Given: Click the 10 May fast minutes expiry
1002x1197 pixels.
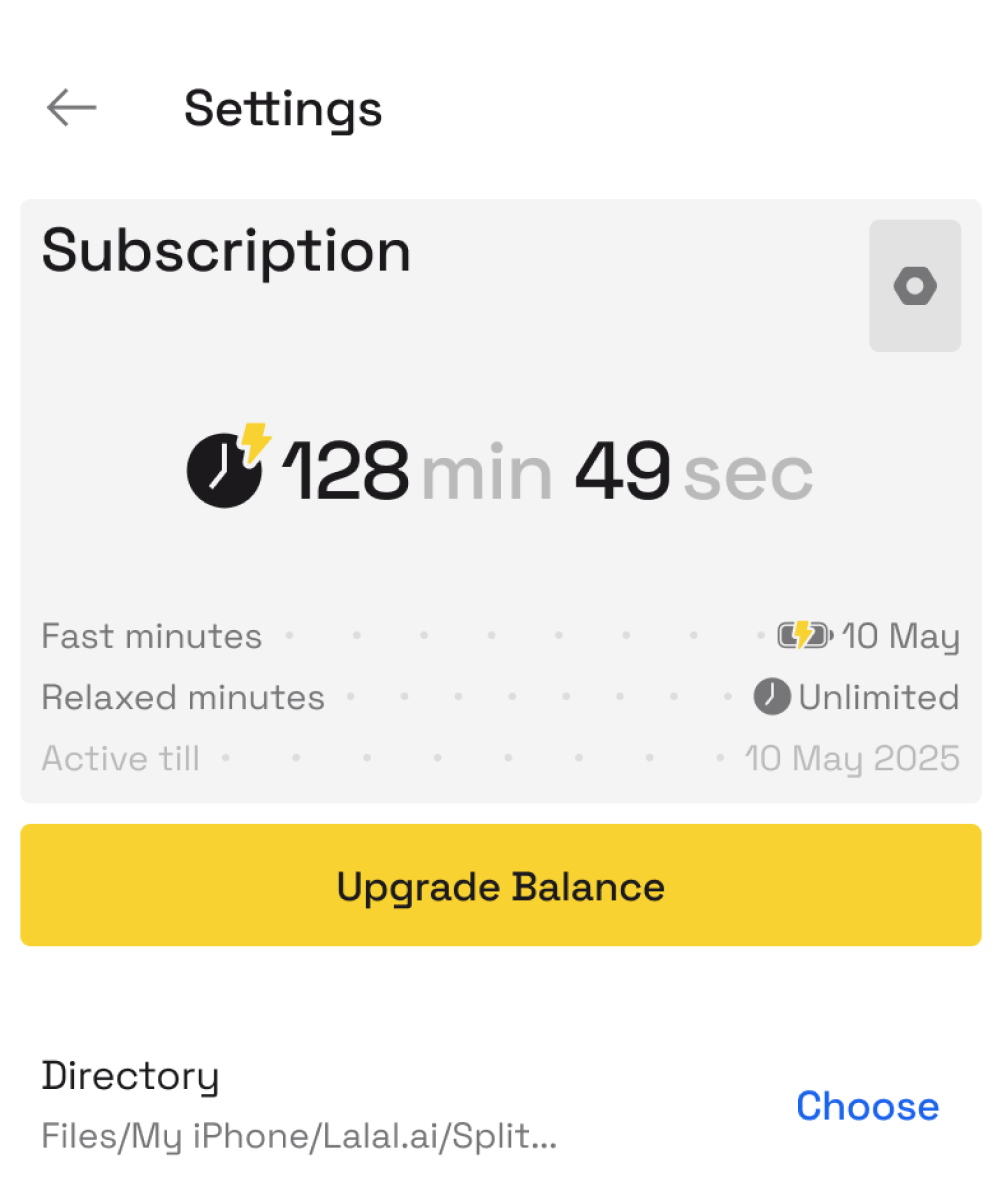Looking at the screenshot, I should (x=900, y=637).
